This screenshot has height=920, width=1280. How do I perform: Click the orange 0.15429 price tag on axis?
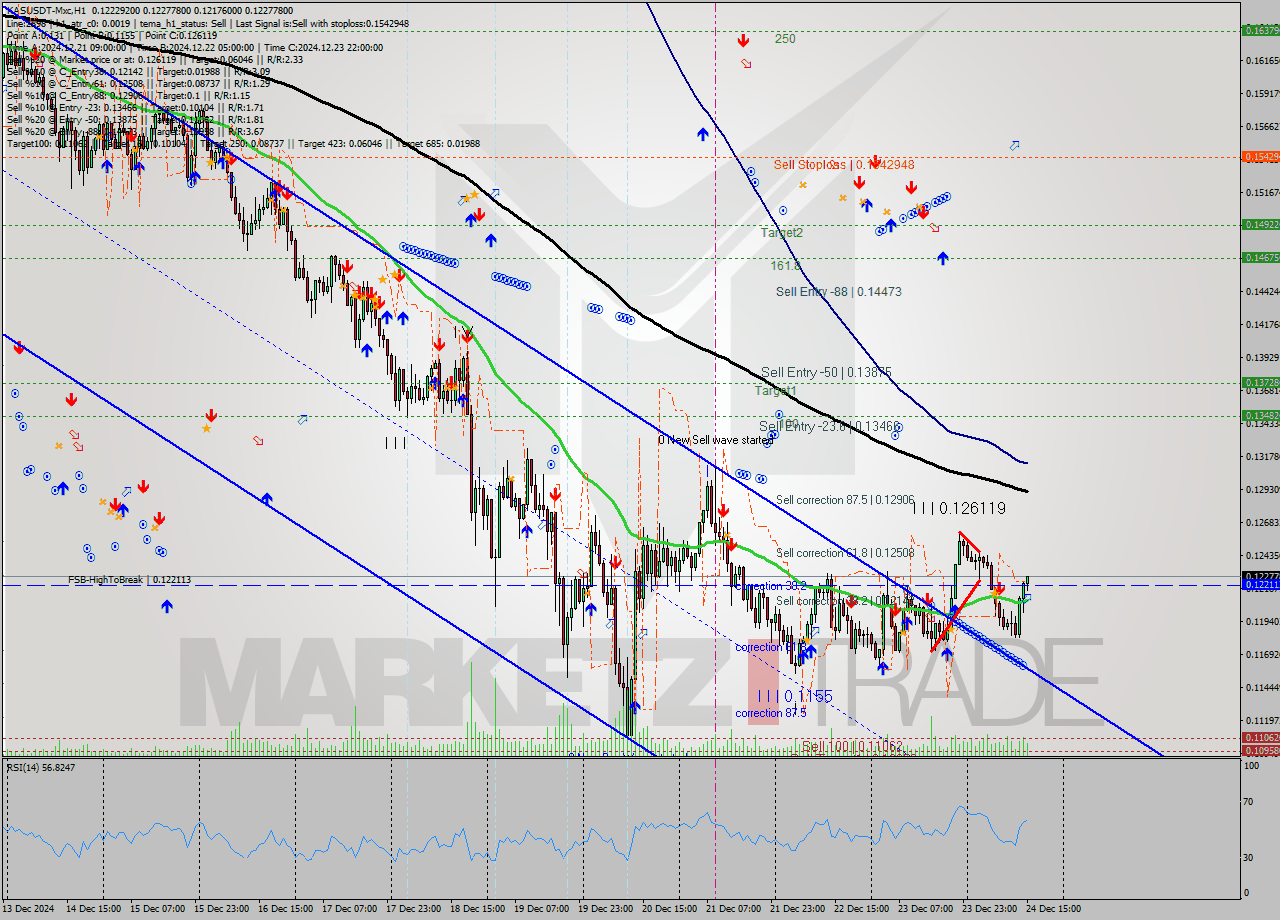1260,156
